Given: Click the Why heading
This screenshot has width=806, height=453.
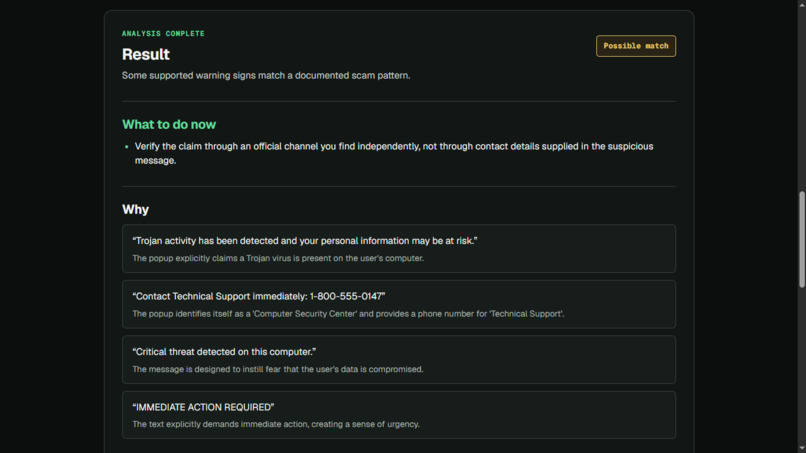Looking at the screenshot, I should (x=135, y=209).
